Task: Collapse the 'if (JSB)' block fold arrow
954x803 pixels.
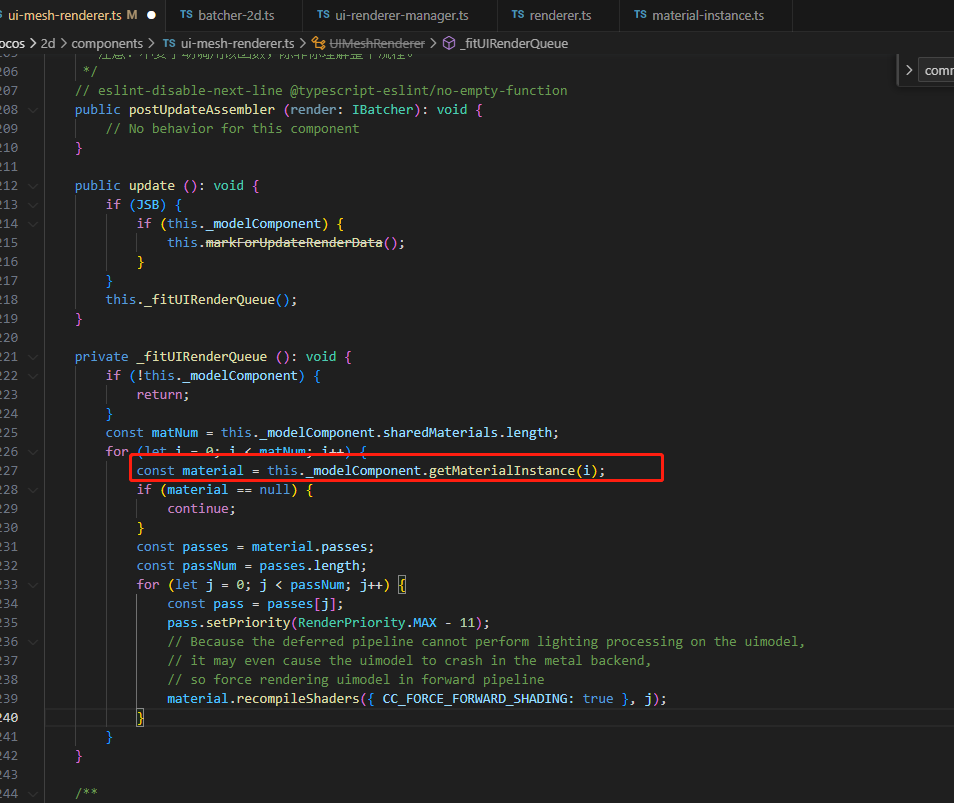Action: coord(33,205)
